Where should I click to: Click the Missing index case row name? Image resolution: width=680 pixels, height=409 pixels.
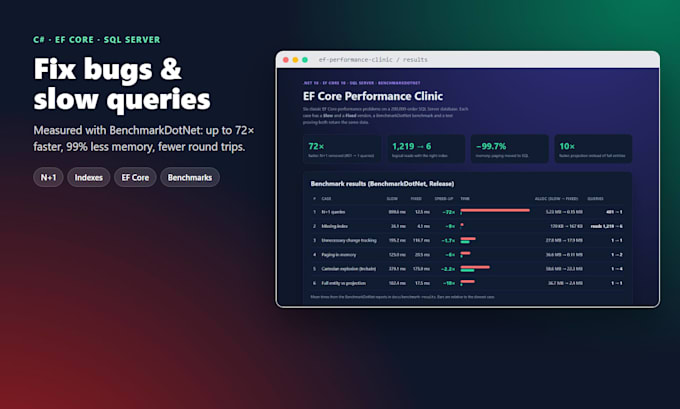click(x=334, y=226)
